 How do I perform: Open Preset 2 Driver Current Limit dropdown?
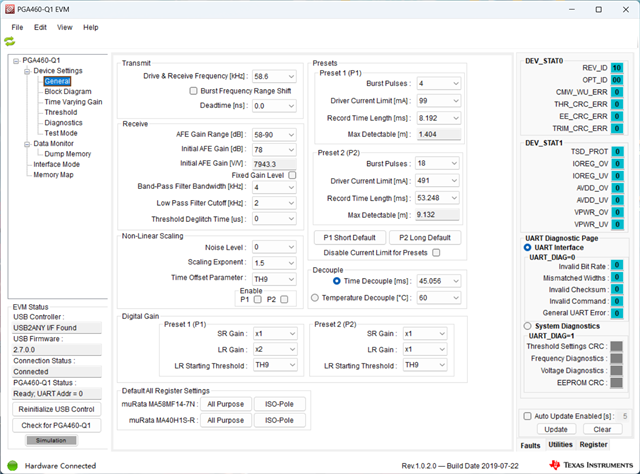(x=437, y=180)
